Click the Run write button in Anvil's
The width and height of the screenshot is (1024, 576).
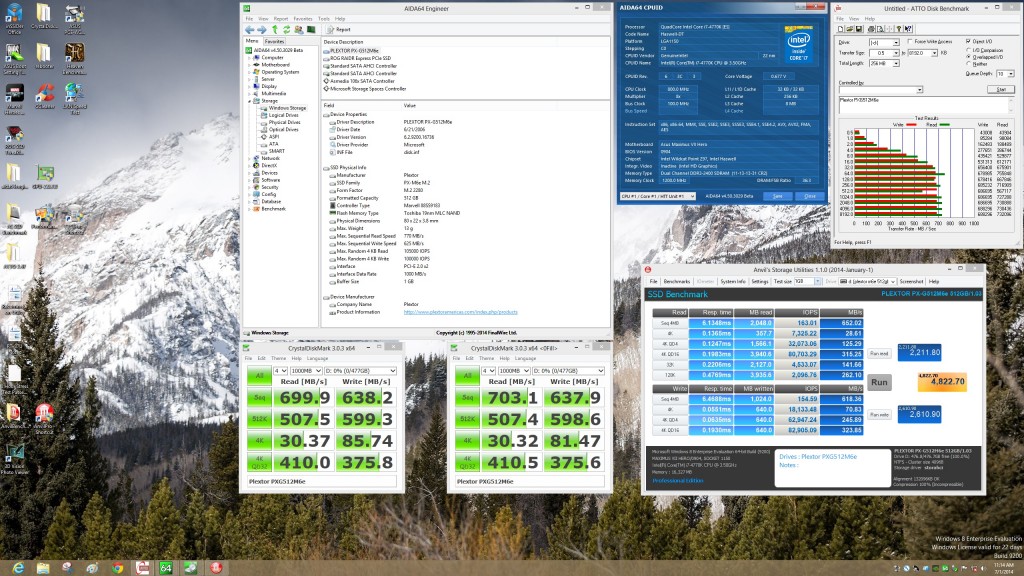pyautogui.click(x=879, y=414)
